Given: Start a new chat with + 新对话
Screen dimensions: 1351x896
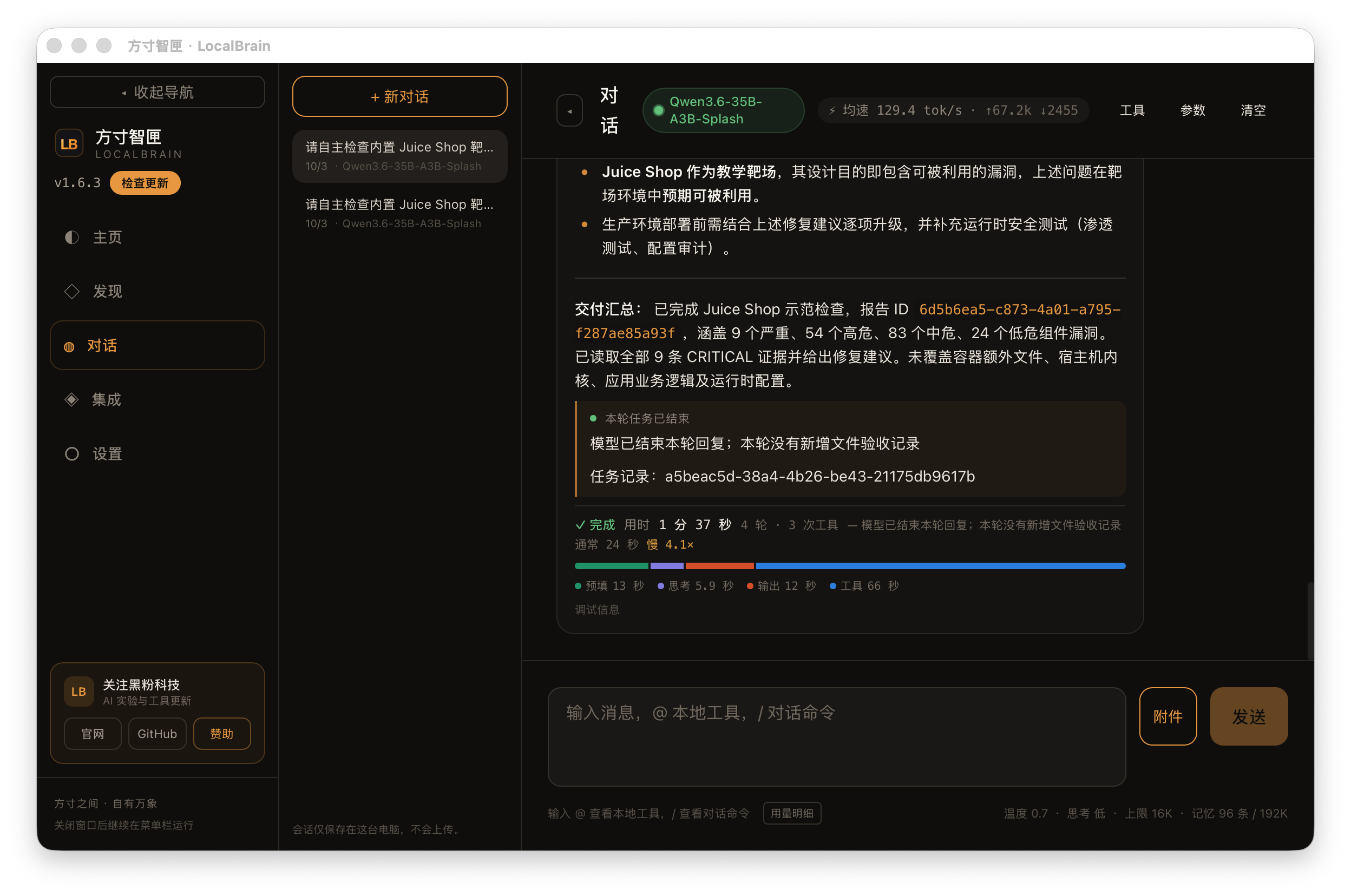Looking at the screenshot, I should (x=399, y=96).
